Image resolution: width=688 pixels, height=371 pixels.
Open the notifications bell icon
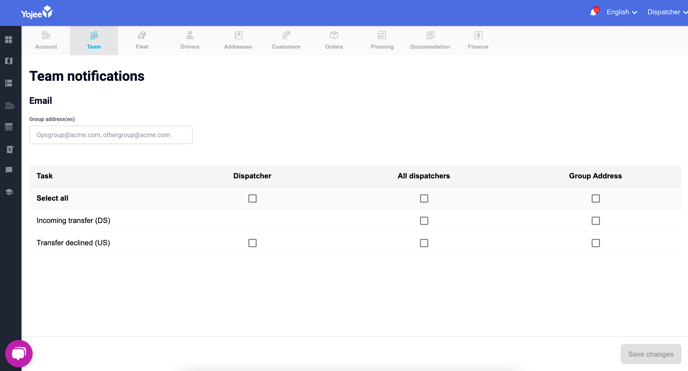tap(594, 12)
